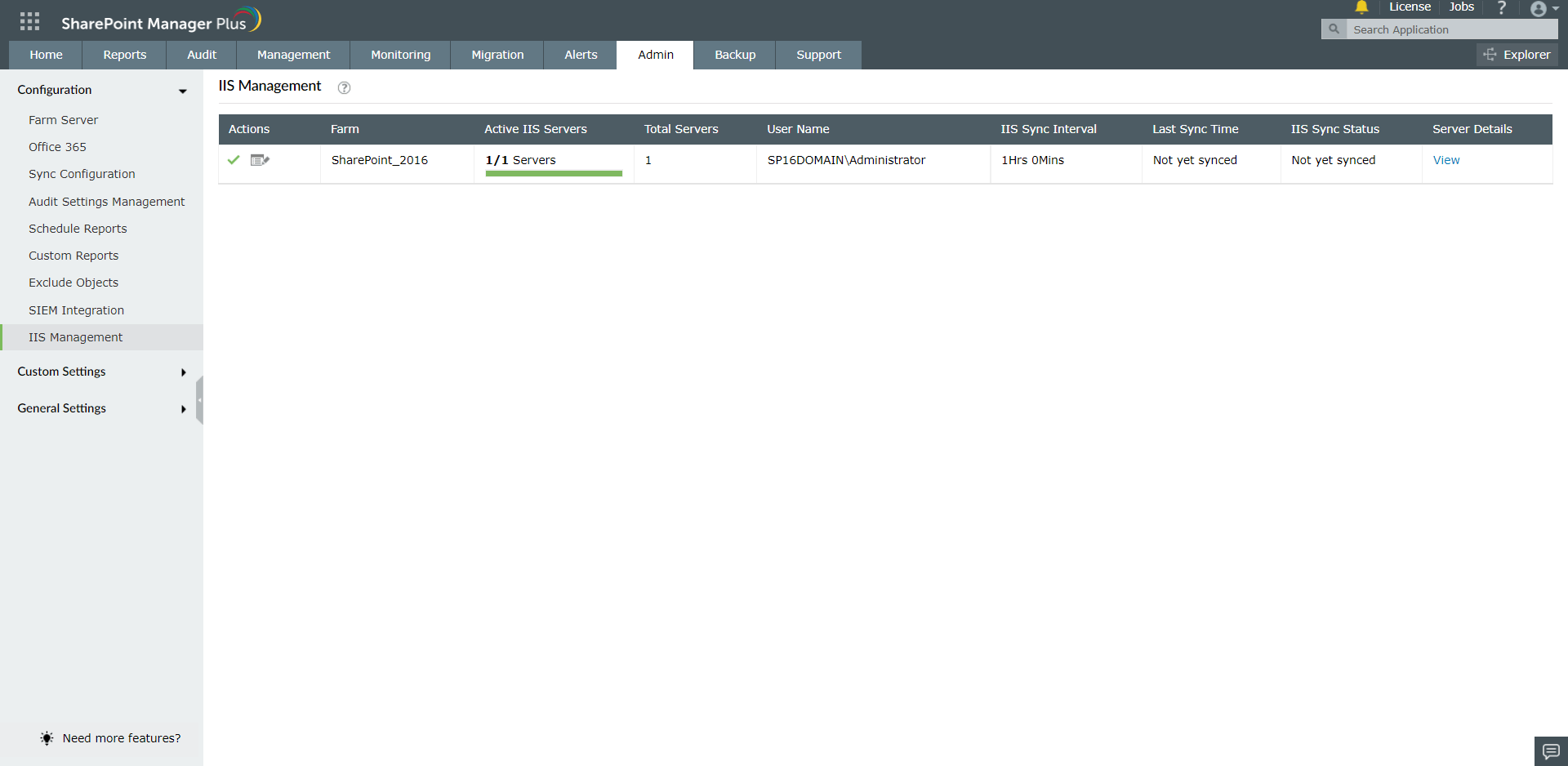Click the License menu item
1568x766 pixels.
pyautogui.click(x=1410, y=7)
